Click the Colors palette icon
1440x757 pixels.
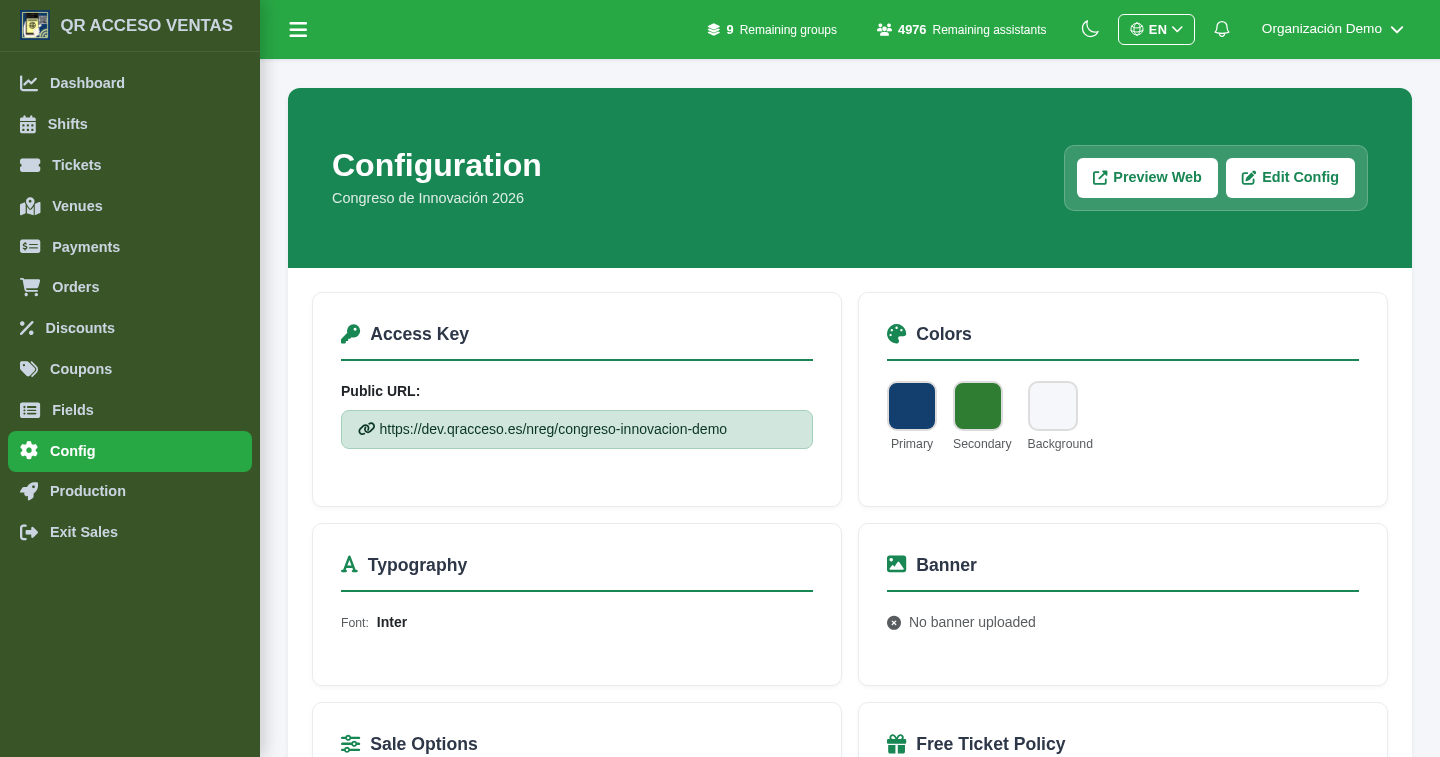pos(897,334)
